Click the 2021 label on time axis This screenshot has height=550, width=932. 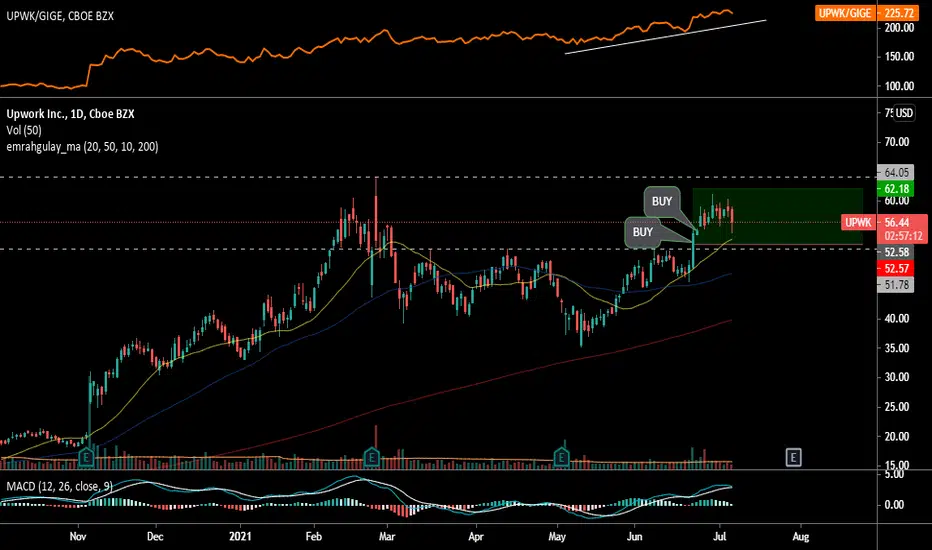[x=240, y=536]
